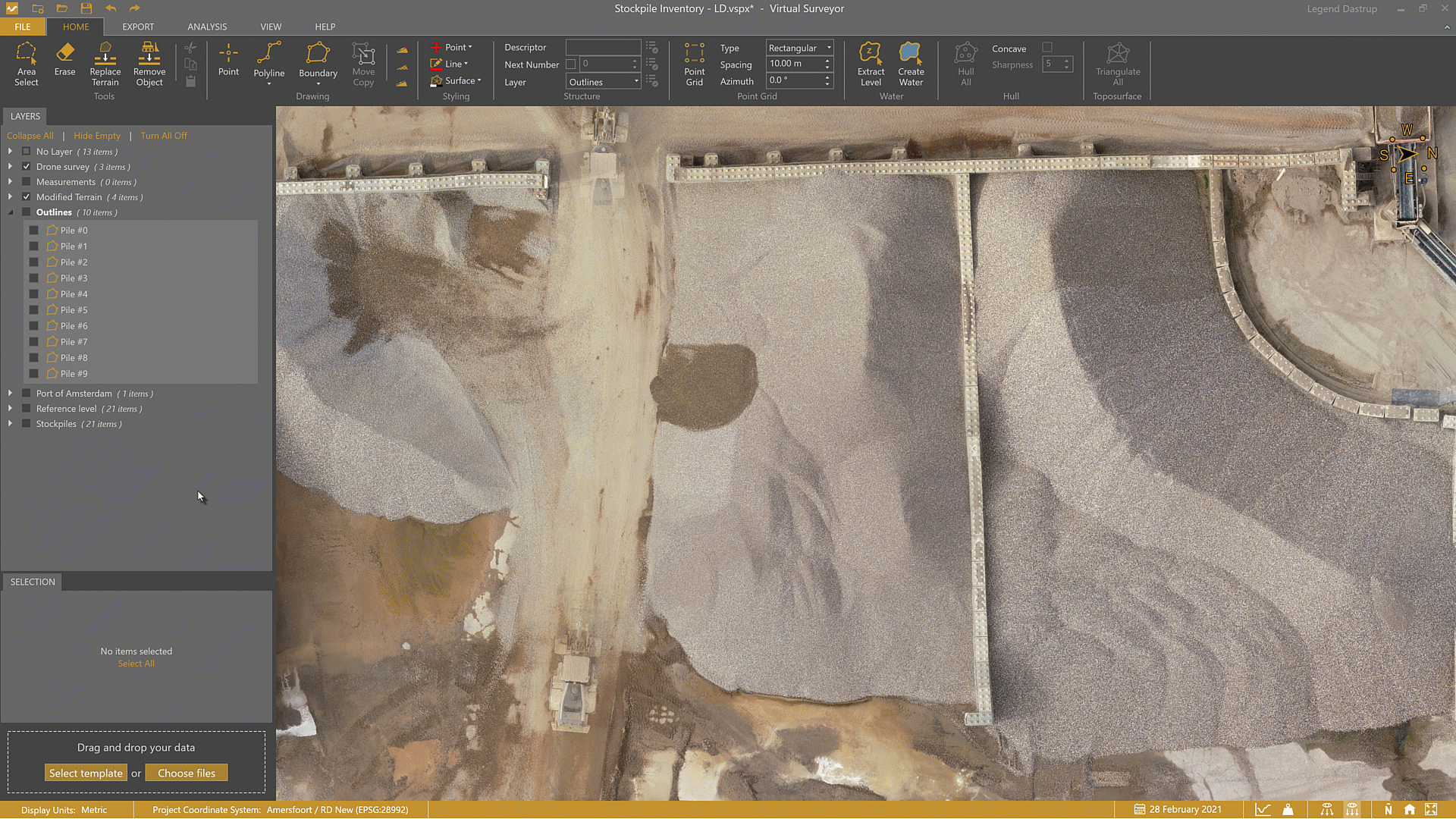The height and width of the screenshot is (819, 1456).
Task: Click the Choose files button
Action: coord(187,773)
